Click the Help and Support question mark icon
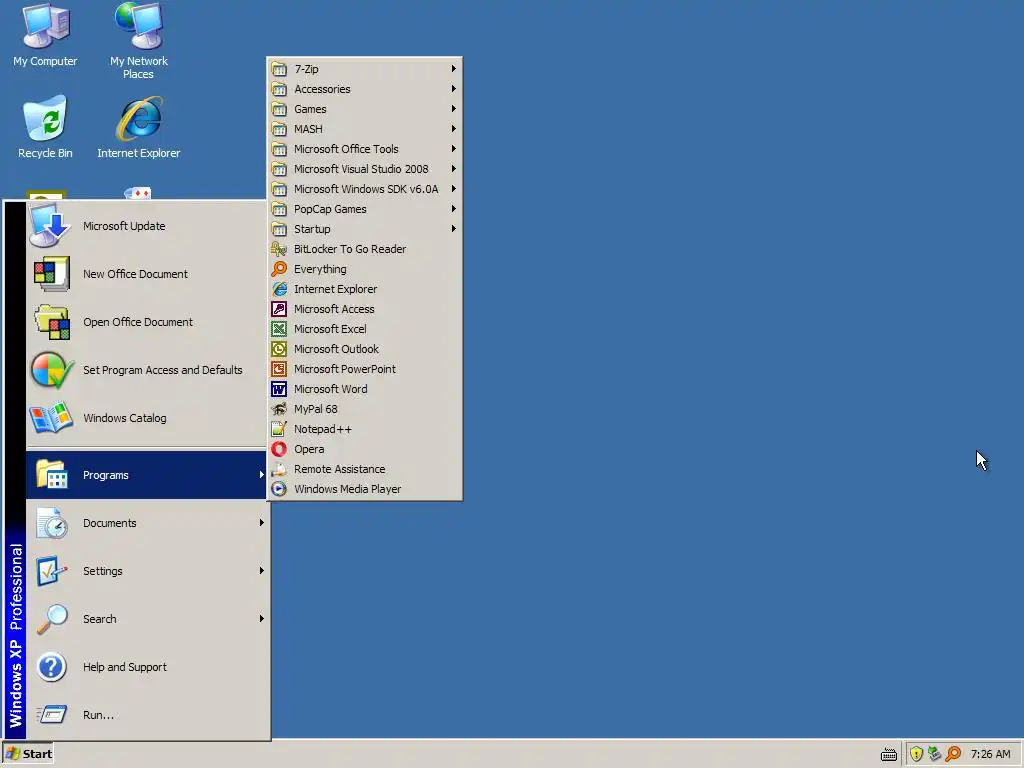 (x=52, y=667)
